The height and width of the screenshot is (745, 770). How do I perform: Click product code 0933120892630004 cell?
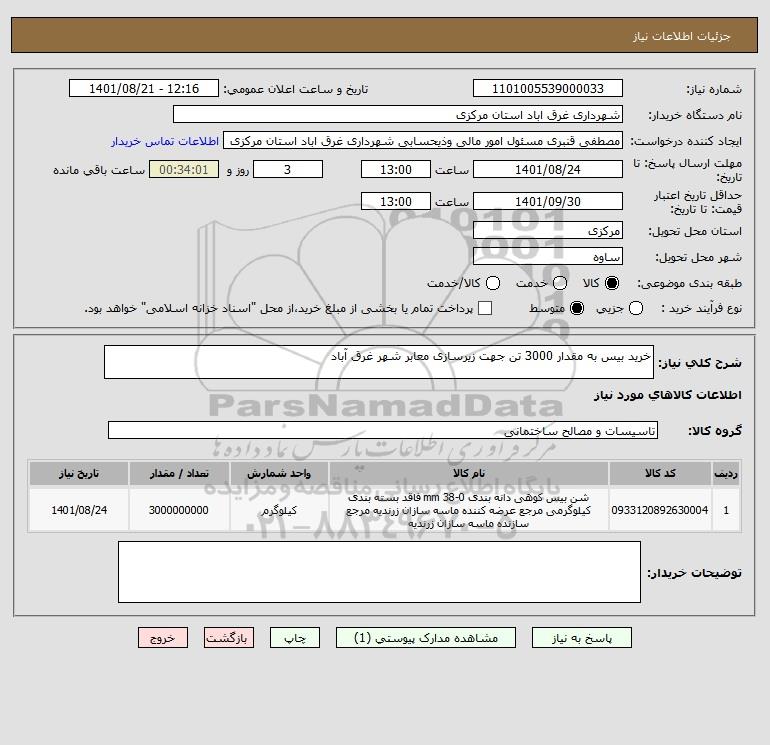(x=660, y=510)
